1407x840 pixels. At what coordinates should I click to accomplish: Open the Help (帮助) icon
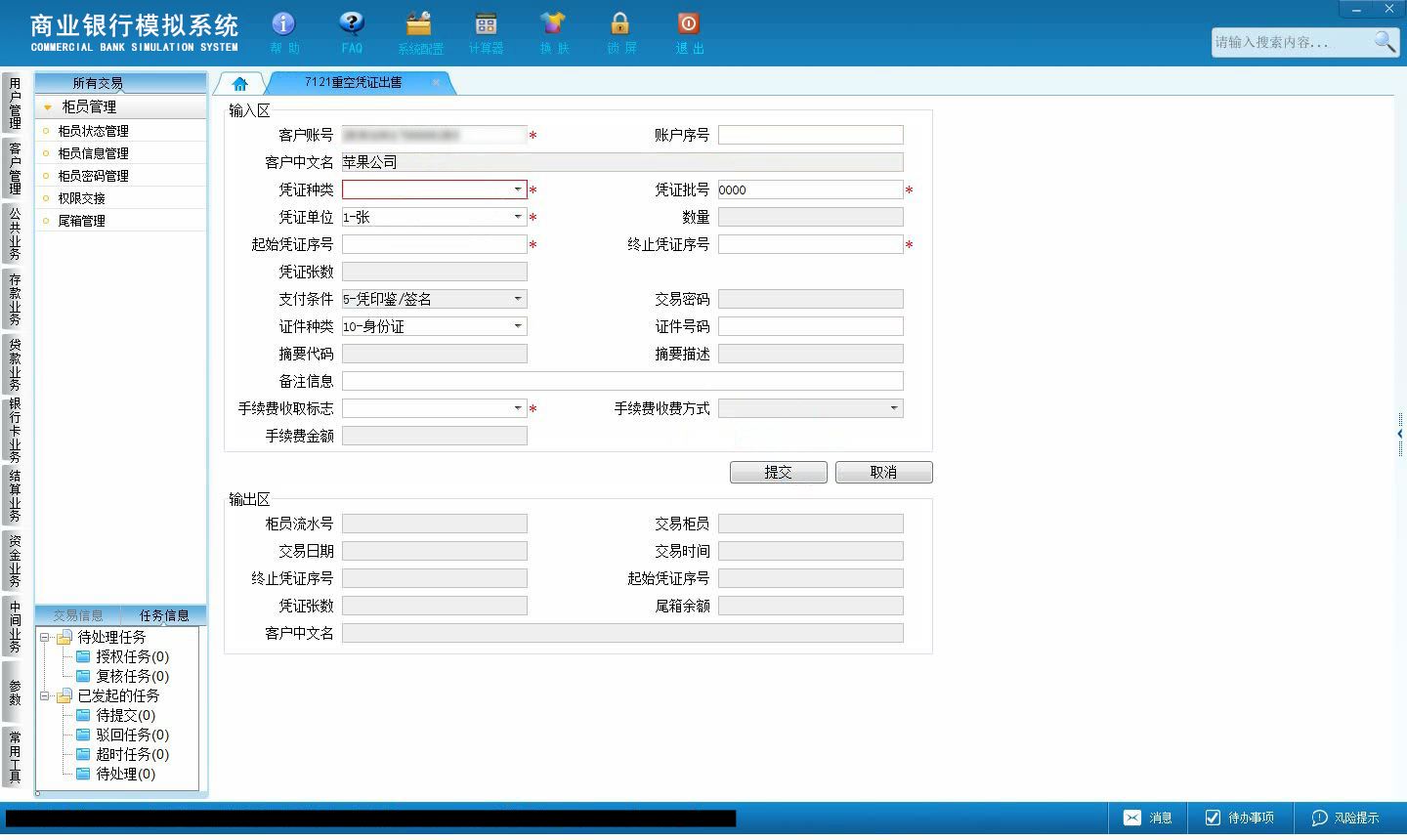coord(283,32)
